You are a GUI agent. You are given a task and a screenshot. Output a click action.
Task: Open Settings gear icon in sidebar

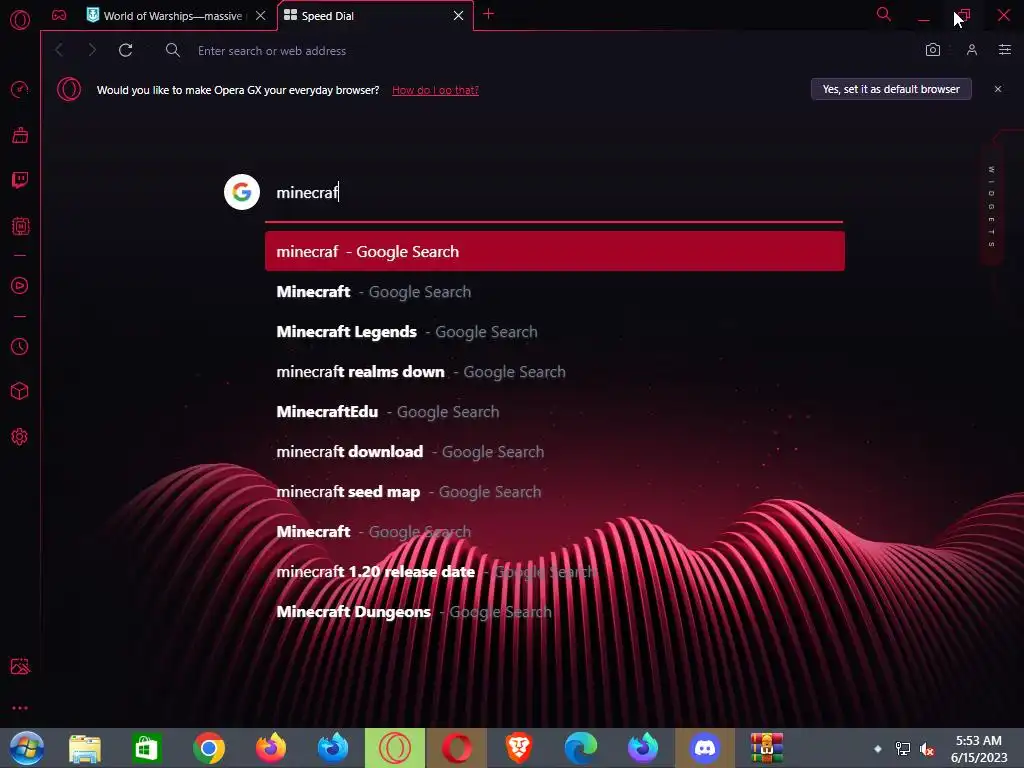[x=20, y=437]
